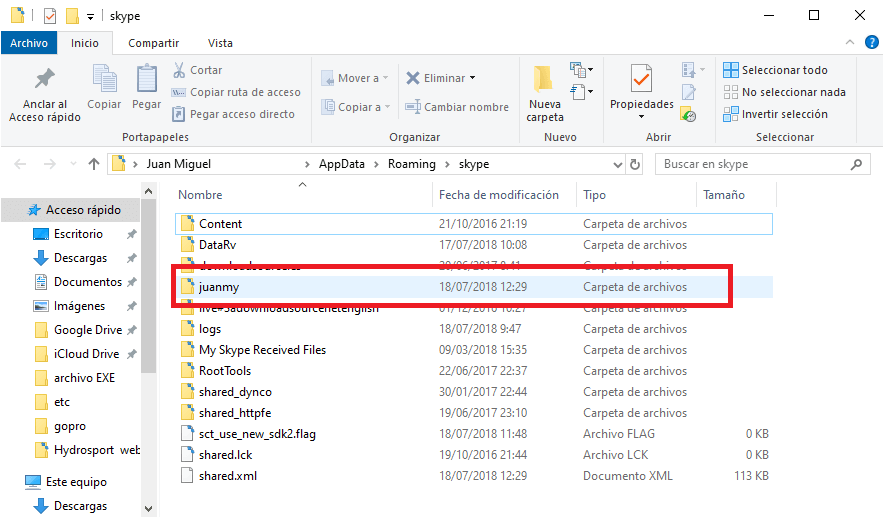The image size is (884, 518).
Task: Refresh the skype folder view
Action: pos(635,165)
